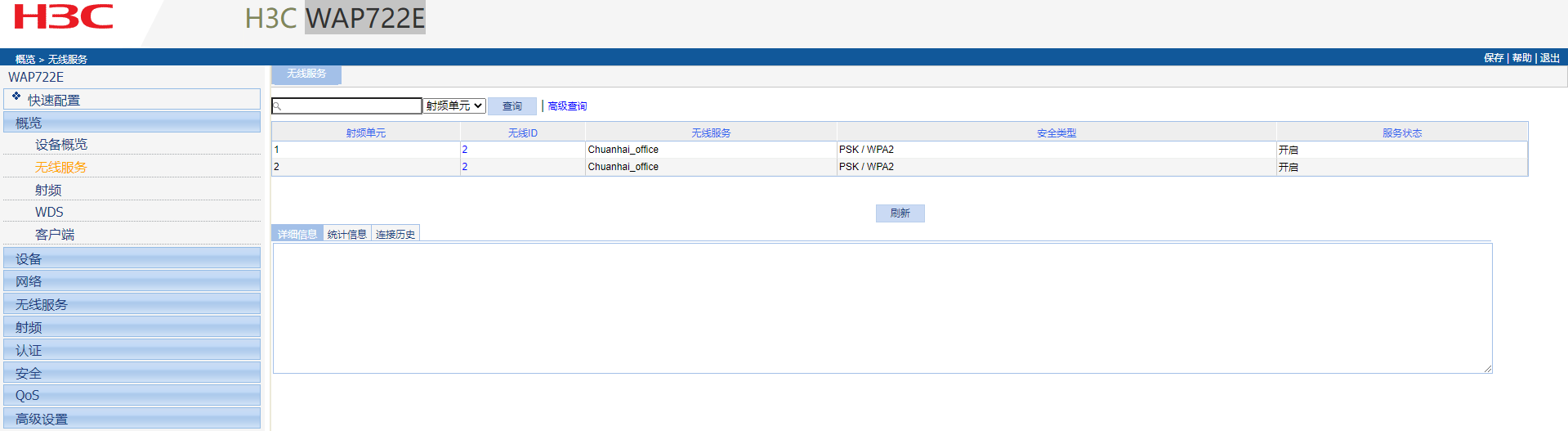
Task: Click 开启 status in the first row
Action: (1289, 150)
